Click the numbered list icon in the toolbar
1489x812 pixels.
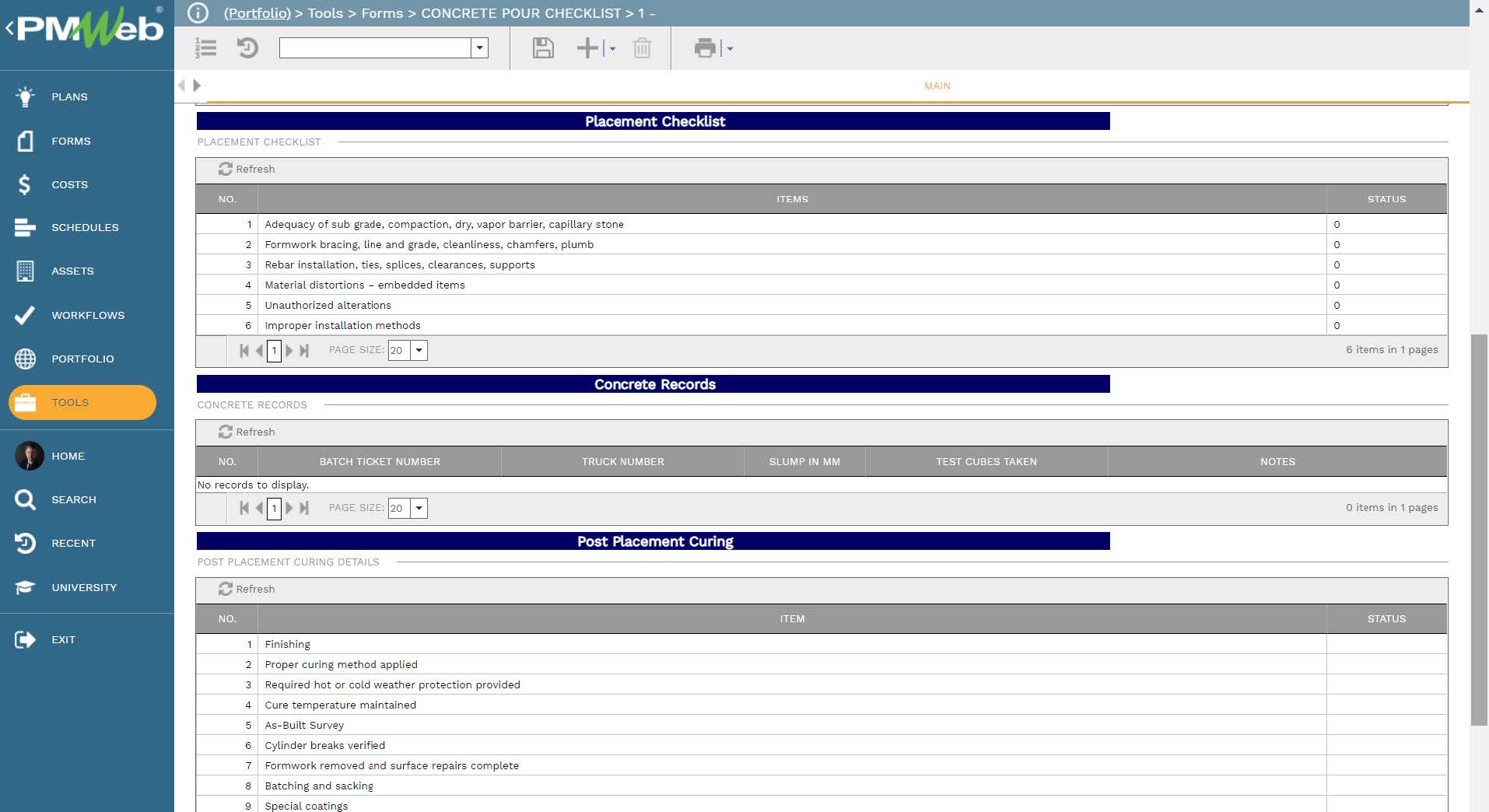pos(206,48)
